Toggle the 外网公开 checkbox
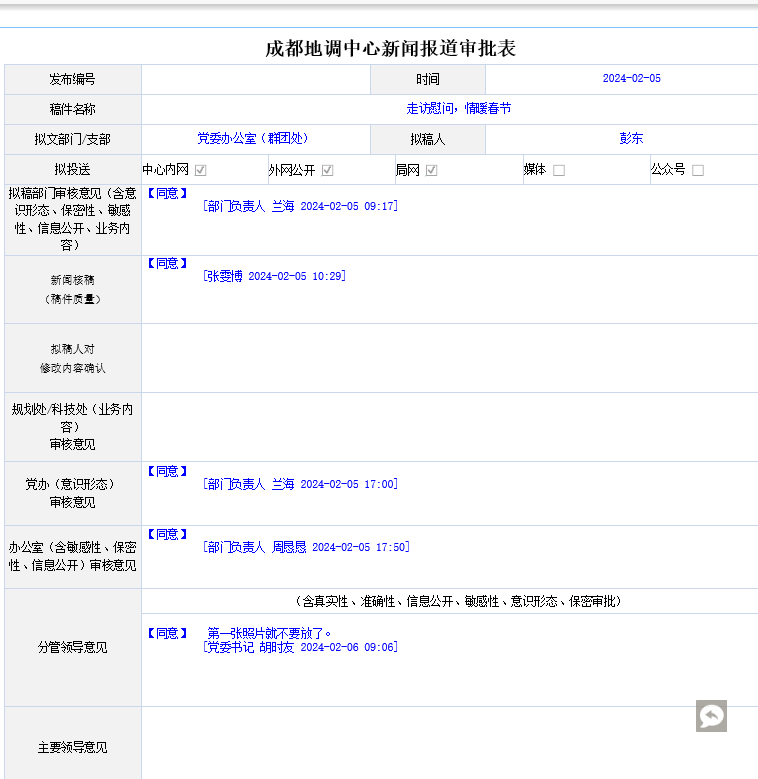The height and width of the screenshot is (779, 758). [x=327, y=170]
